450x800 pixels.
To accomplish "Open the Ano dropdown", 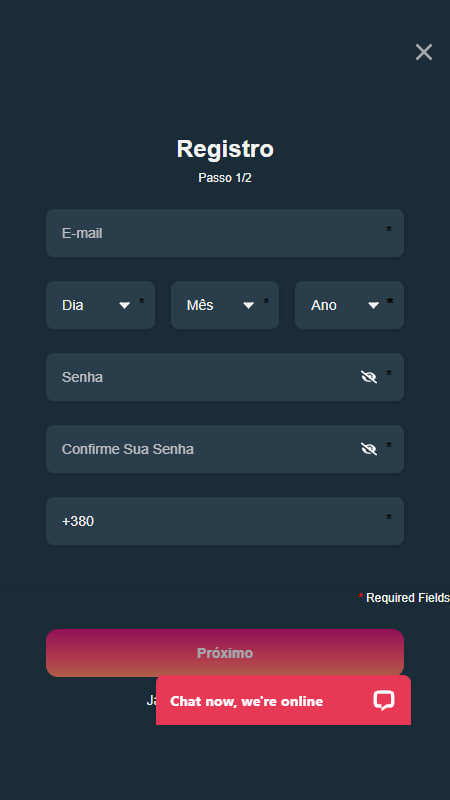I will pyautogui.click(x=349, y=305).
